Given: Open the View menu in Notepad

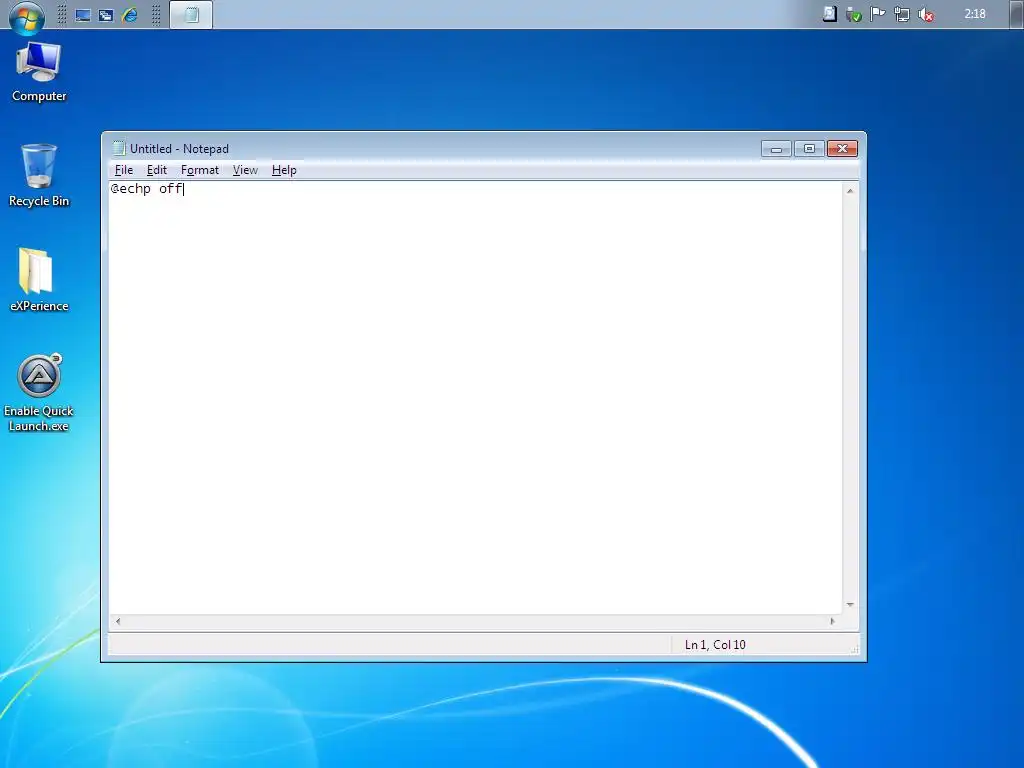Looking at the screenshot, I should [x=245, y=170].
